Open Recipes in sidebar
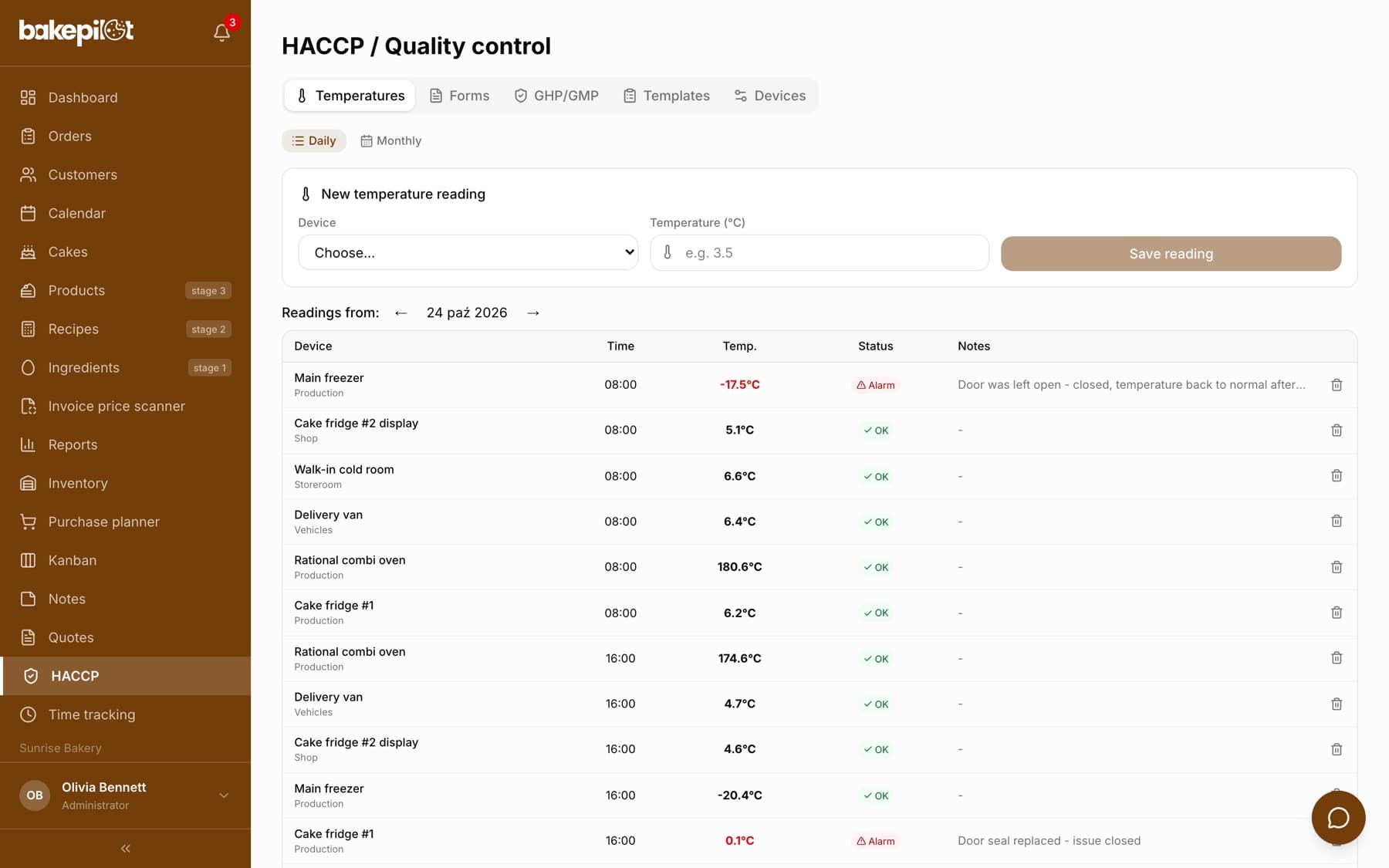The image size is (1389, 868). point(125,329)
